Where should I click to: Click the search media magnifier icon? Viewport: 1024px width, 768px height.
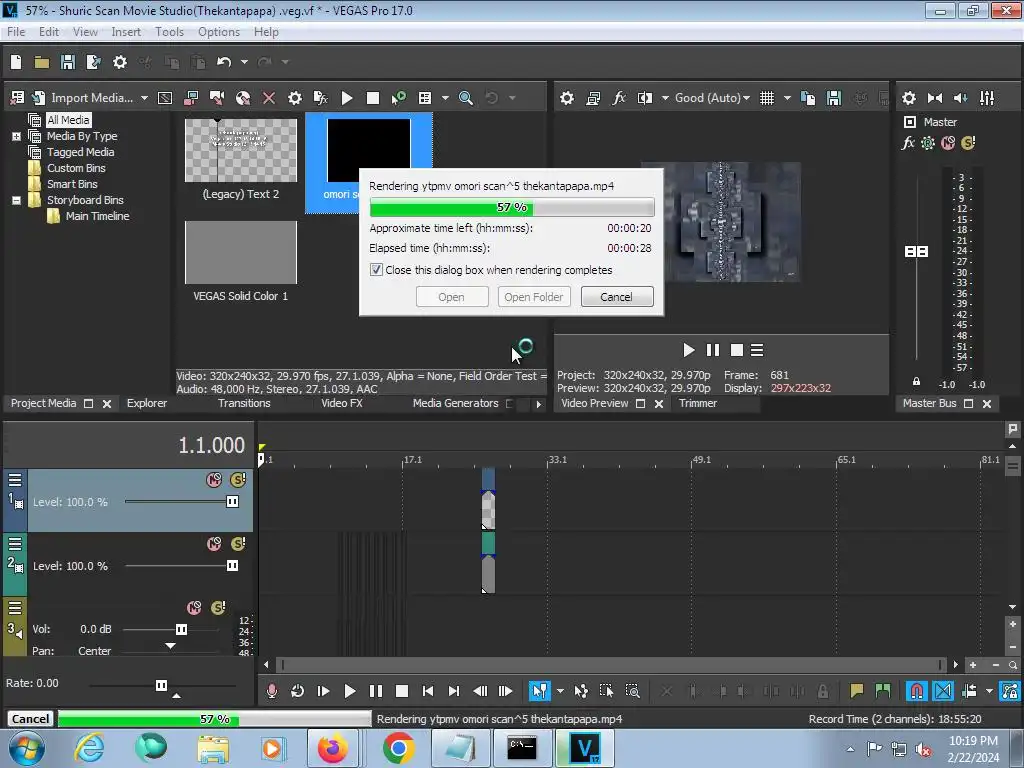[466, 98]
